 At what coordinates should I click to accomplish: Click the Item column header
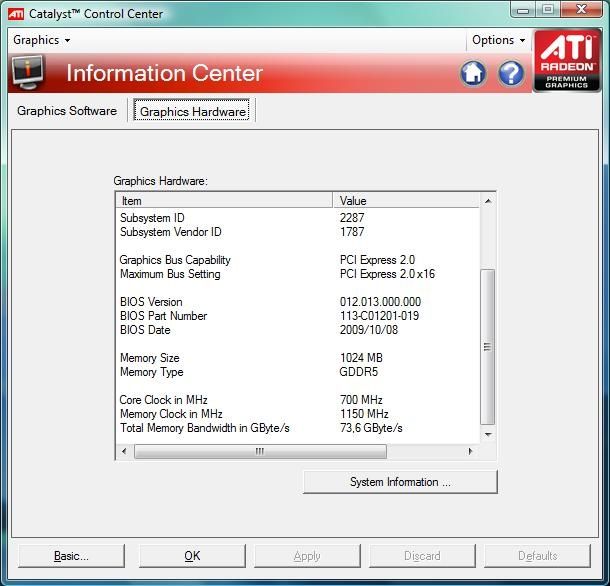pyautogui.click(x=224, y=201)
